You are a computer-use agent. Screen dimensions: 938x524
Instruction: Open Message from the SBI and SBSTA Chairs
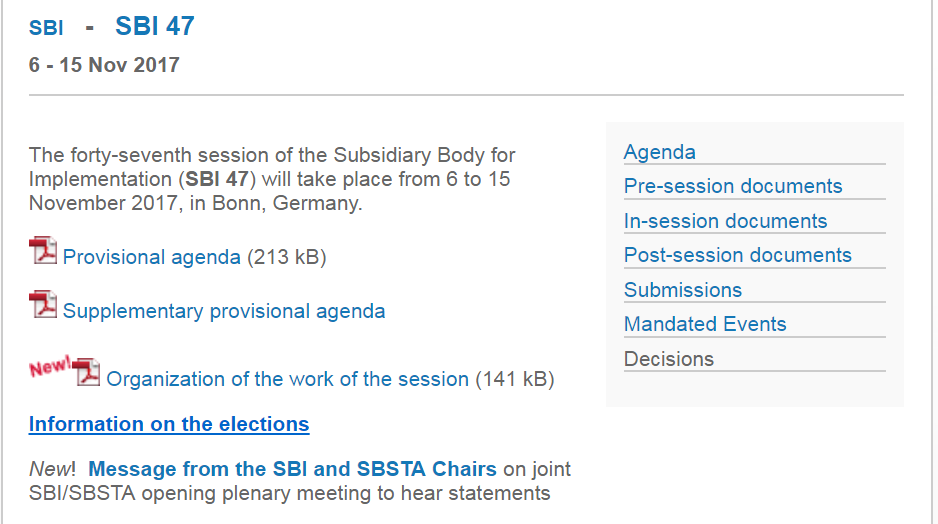coord(292,469)
